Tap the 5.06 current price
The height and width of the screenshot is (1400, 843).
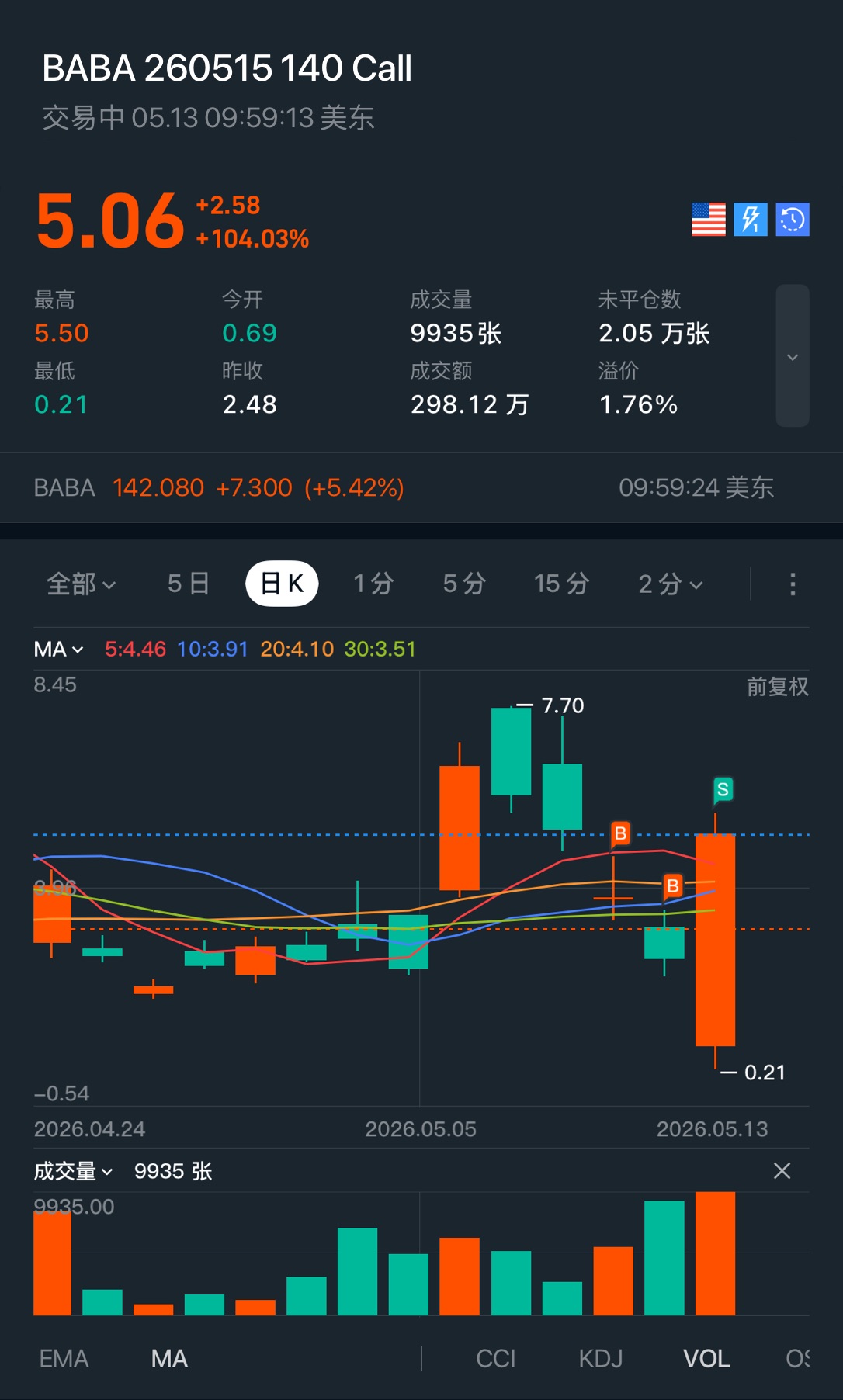(x=110, y=221)
